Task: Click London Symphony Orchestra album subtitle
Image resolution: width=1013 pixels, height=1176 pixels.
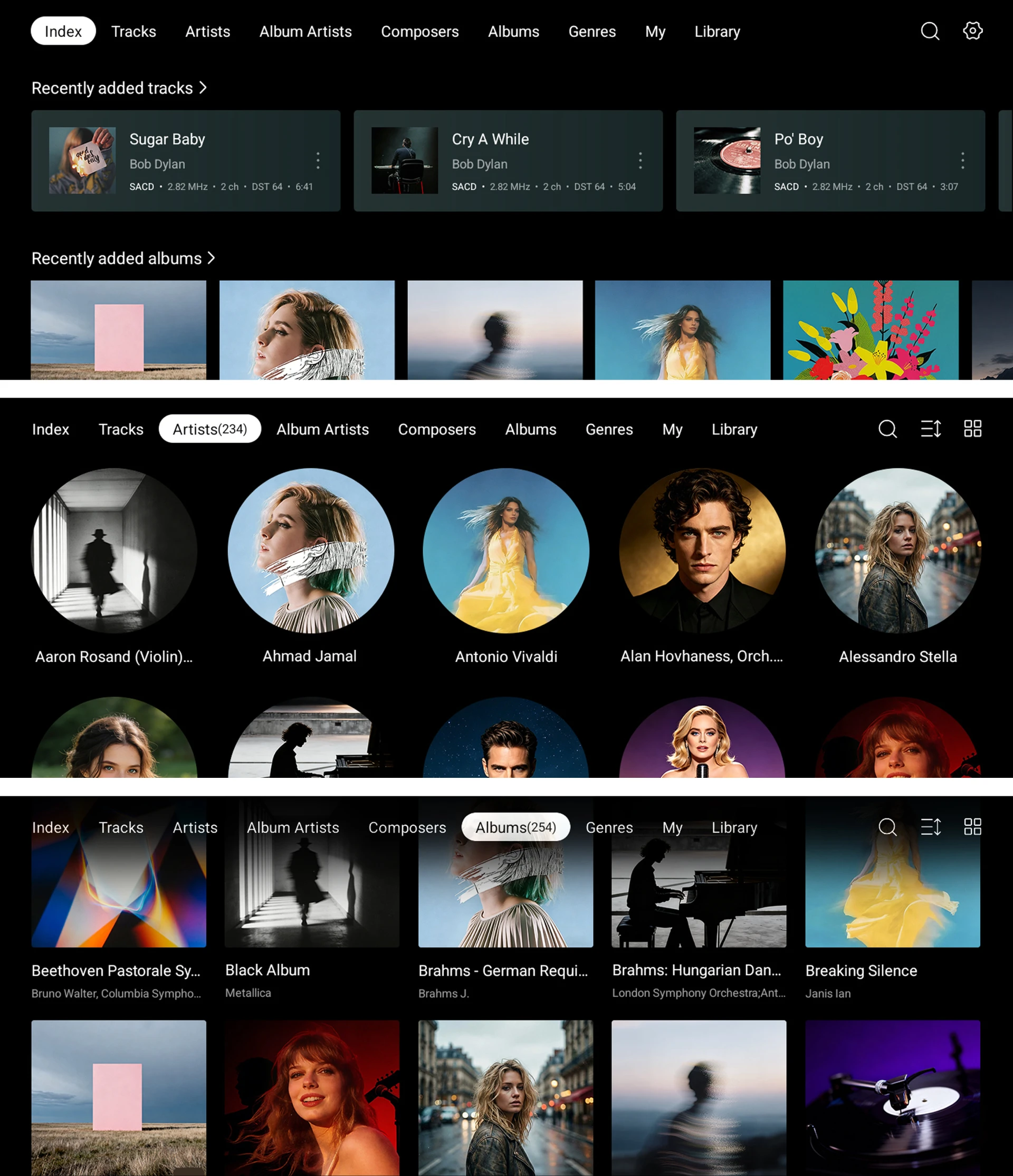Action: 699,993
